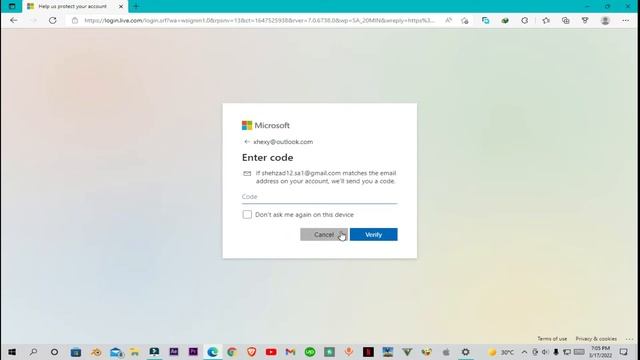Check 'Don't ask me again on this device'

(247, 214)
